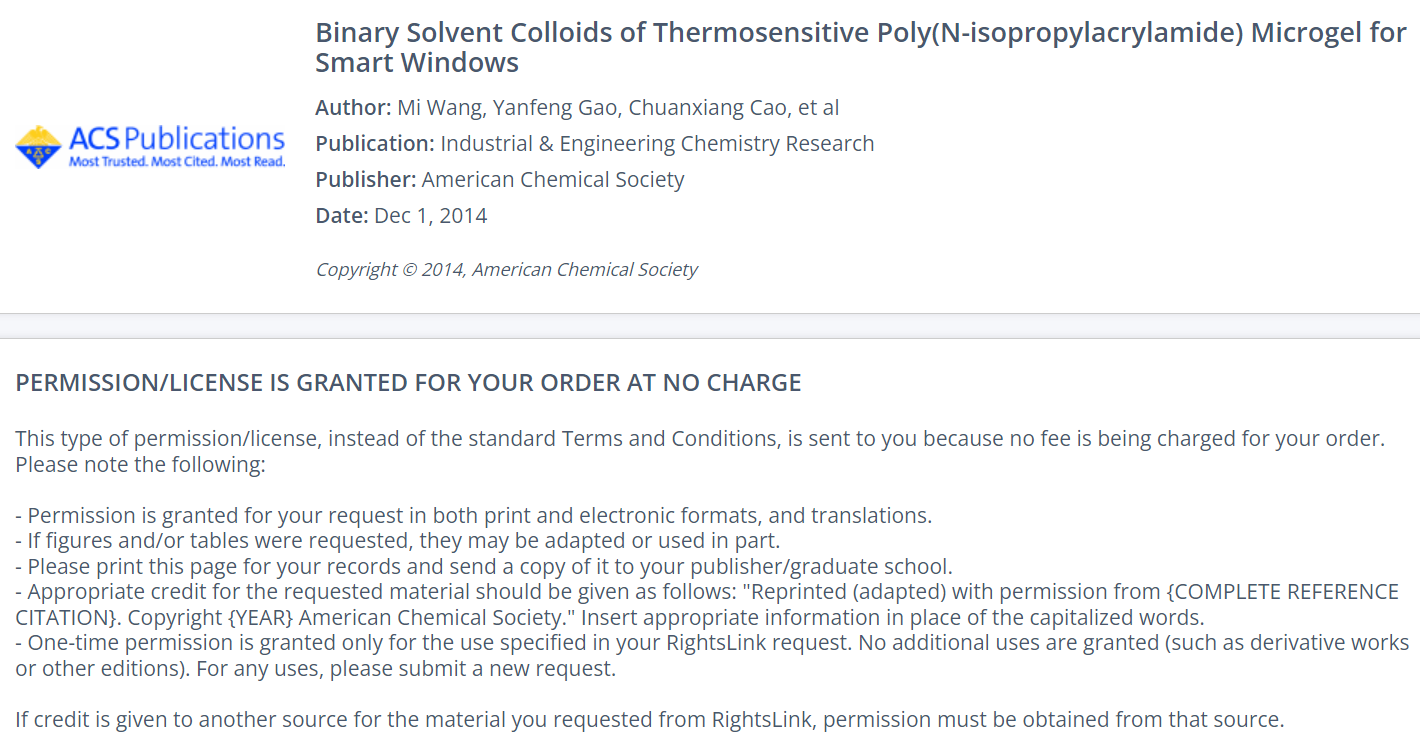Click the 'Most Trusted. Most Cited. Most Read.' tagline
This screenshot has width=1420, height=732.
click(x=177, y=162)
